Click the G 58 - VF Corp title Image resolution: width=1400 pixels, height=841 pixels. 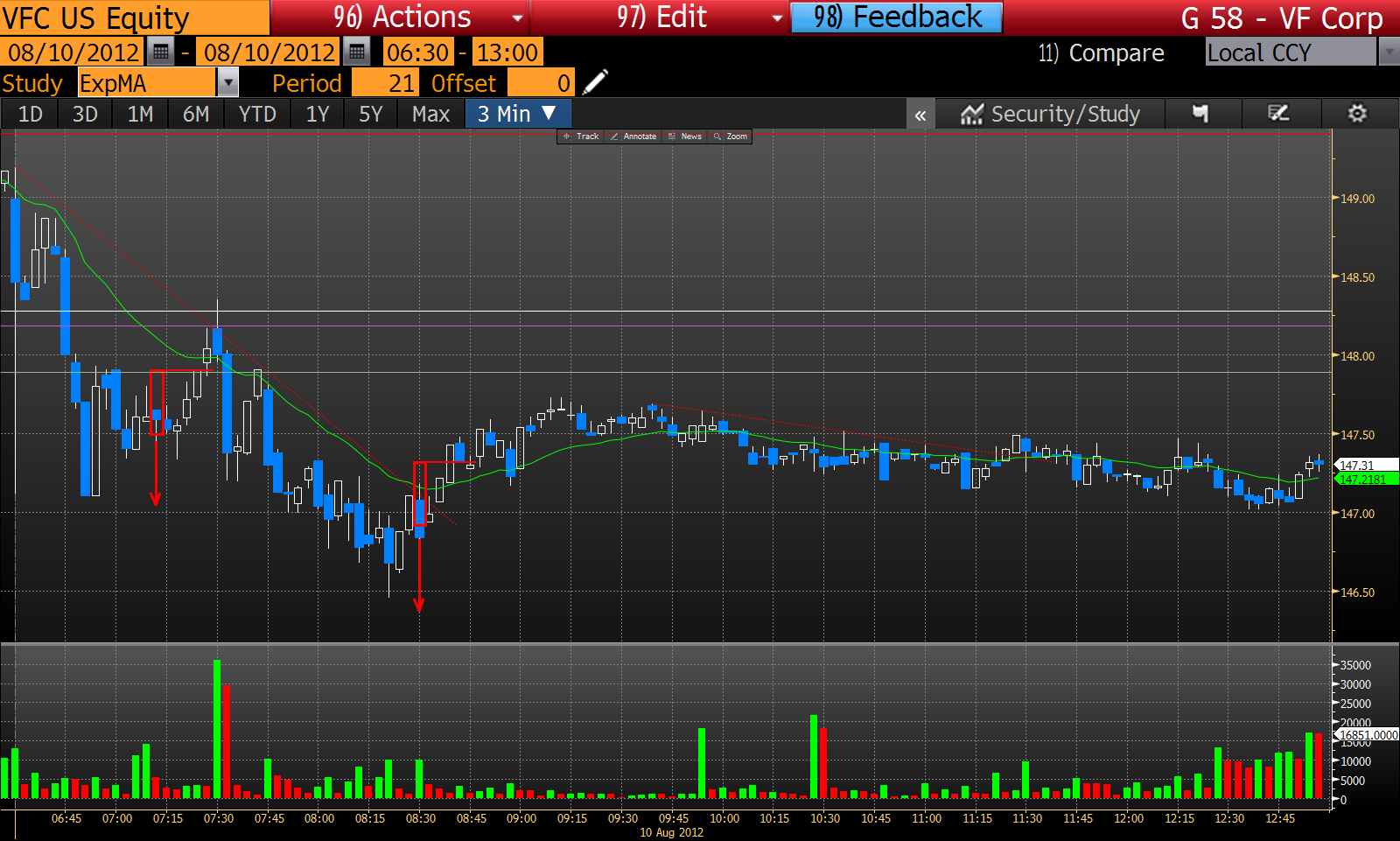pyautogui.click(x=1281, y=18)
